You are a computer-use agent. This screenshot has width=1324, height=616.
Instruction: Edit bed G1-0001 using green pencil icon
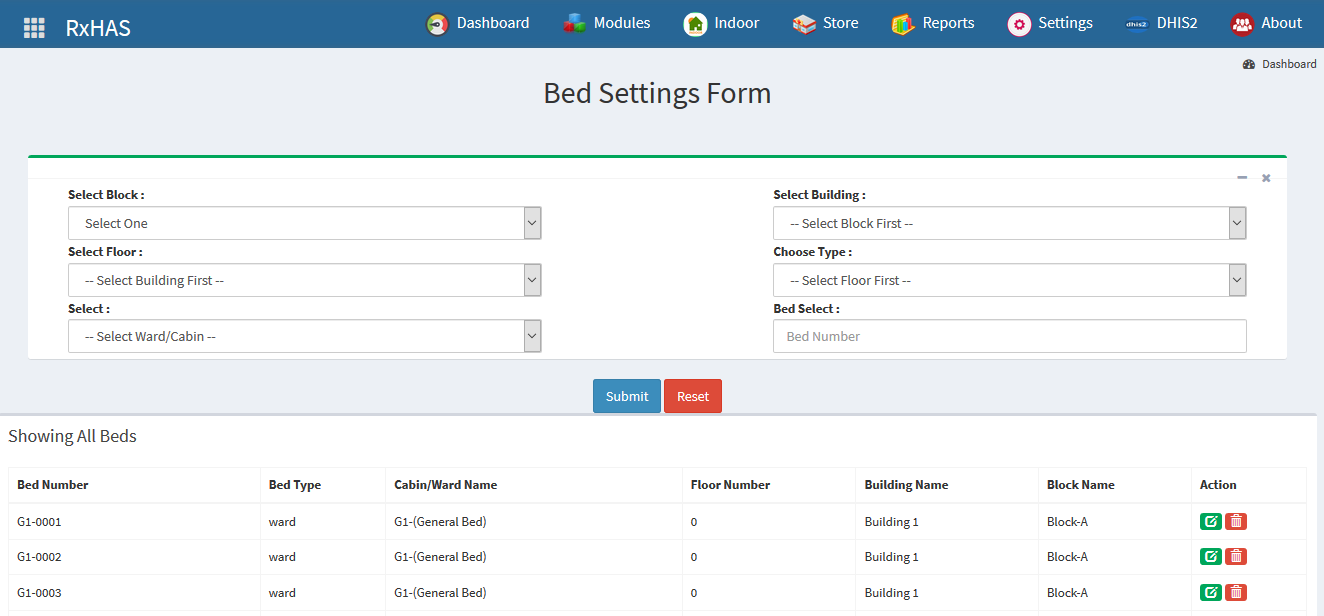pyautogui.click(x=1210, y=521)
